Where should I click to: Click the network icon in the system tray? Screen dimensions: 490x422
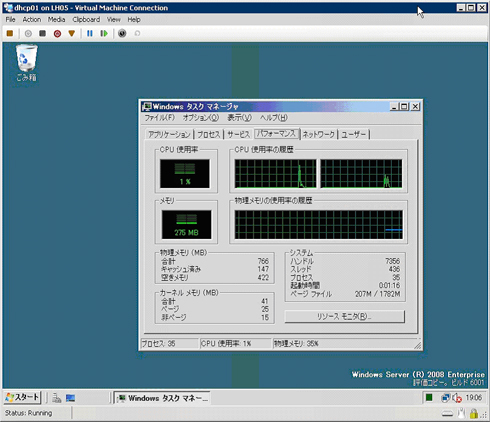click(445, 398)
